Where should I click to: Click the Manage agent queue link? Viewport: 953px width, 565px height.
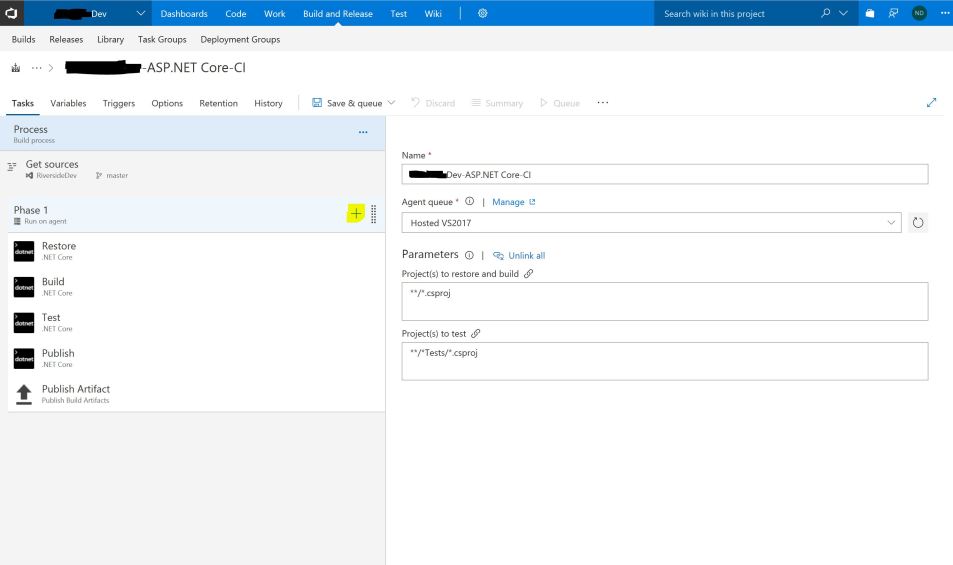click(x=513, y=202)
